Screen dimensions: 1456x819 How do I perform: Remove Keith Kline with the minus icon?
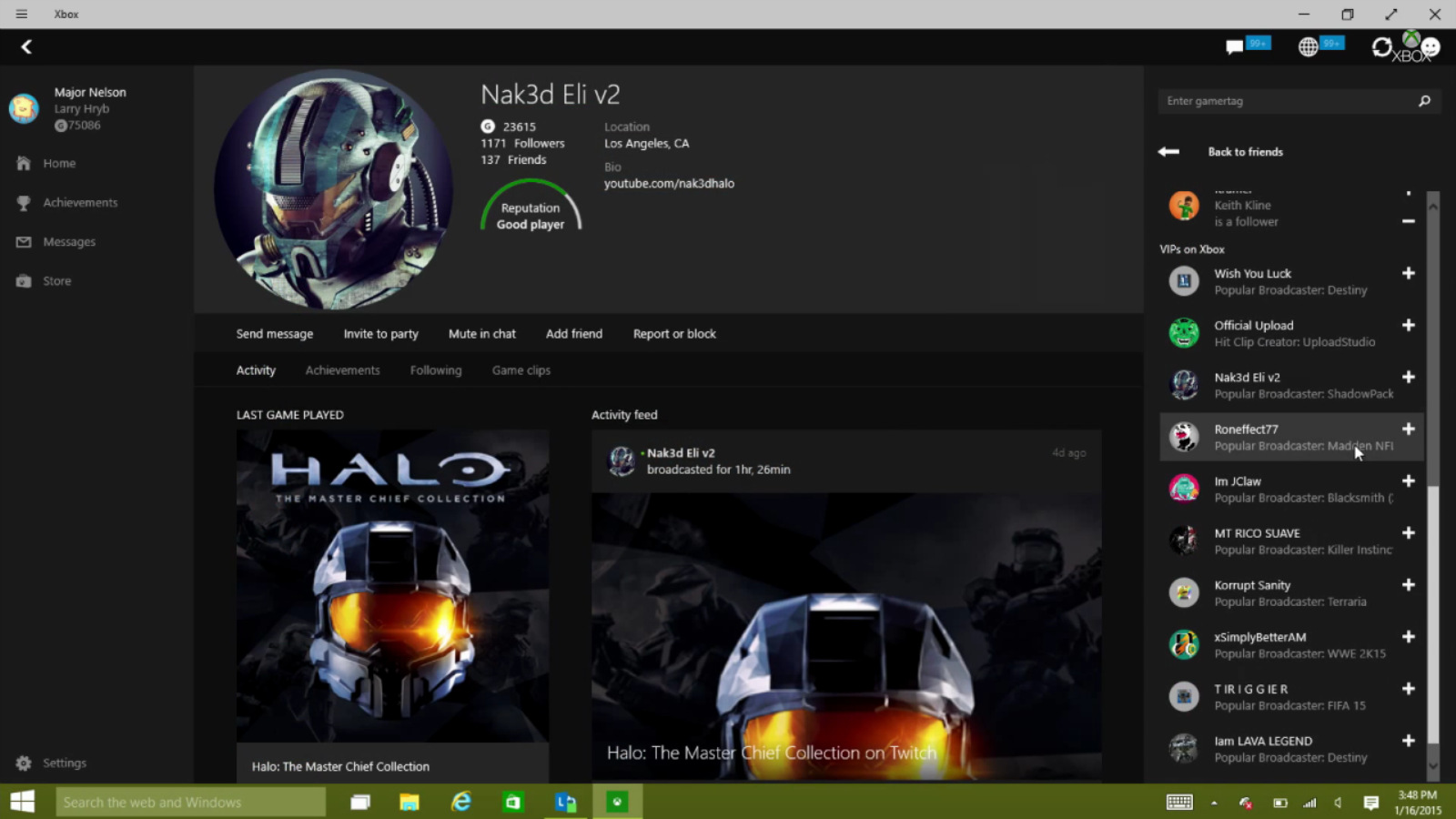pyautogui.click(x=1408, y=221)
